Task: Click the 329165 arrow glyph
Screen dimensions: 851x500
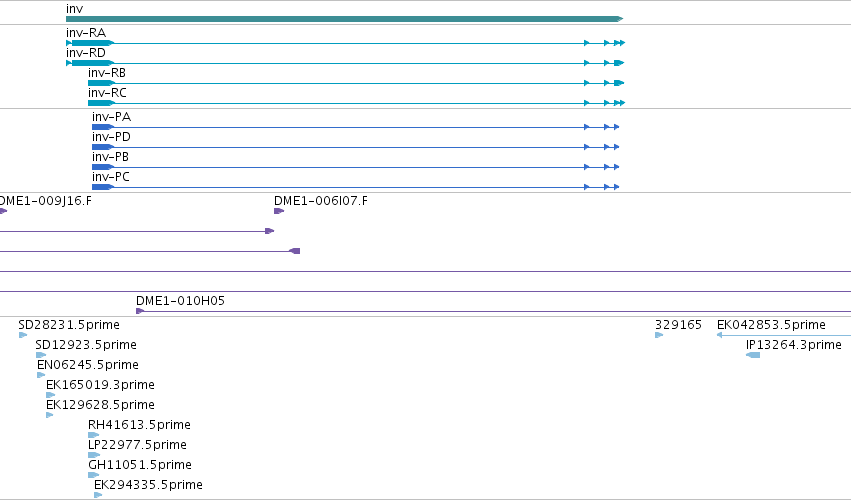Action: click(x=659, y=335)
